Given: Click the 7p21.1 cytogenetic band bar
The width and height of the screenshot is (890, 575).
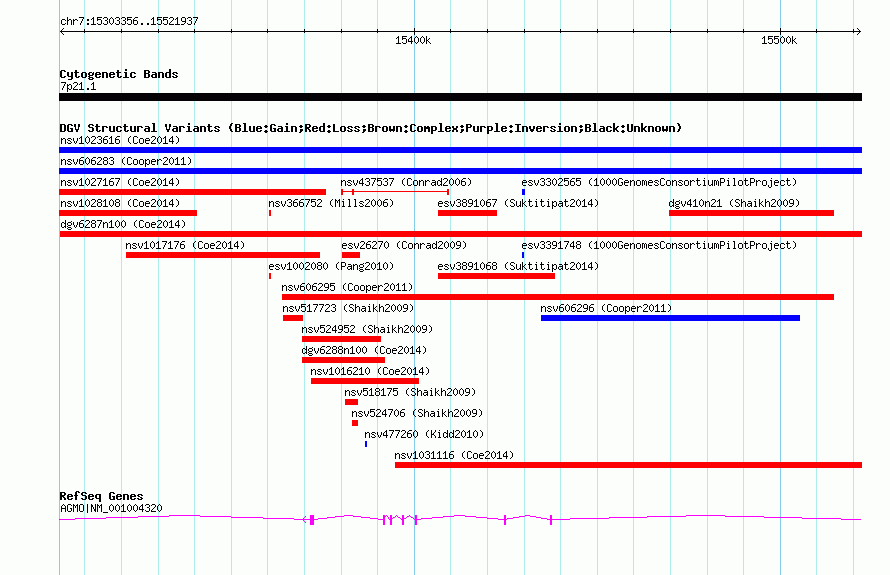Looking at the screenshot, I should pos(460,97).
